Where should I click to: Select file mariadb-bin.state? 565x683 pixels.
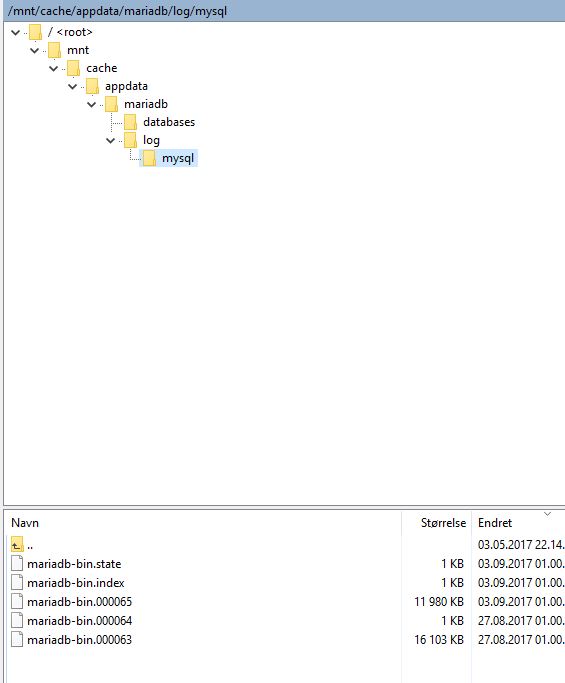coord(74,564)
